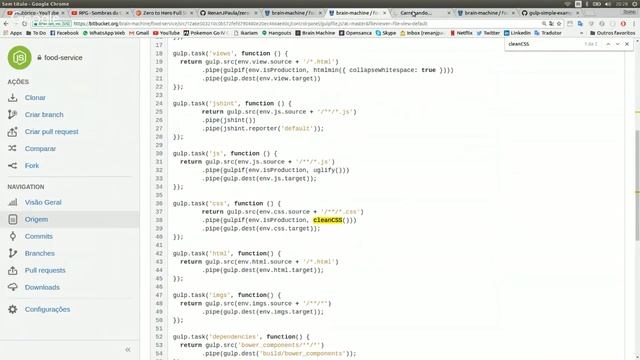Click the reload page button
Viewport: 640px width, 360px height.
[24, 24]
